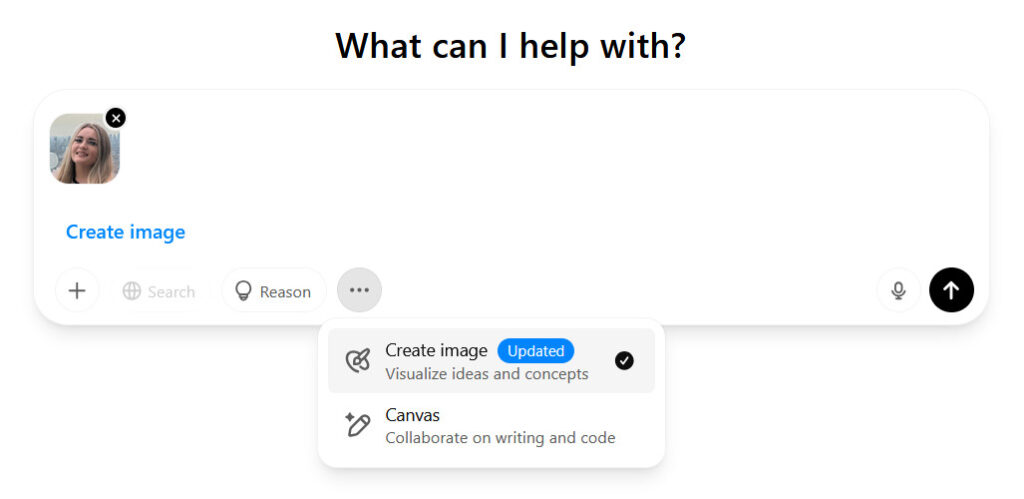Open the attached woman photo thumbnail
The height and width of the screenshot is (499, 1024).
85,149
